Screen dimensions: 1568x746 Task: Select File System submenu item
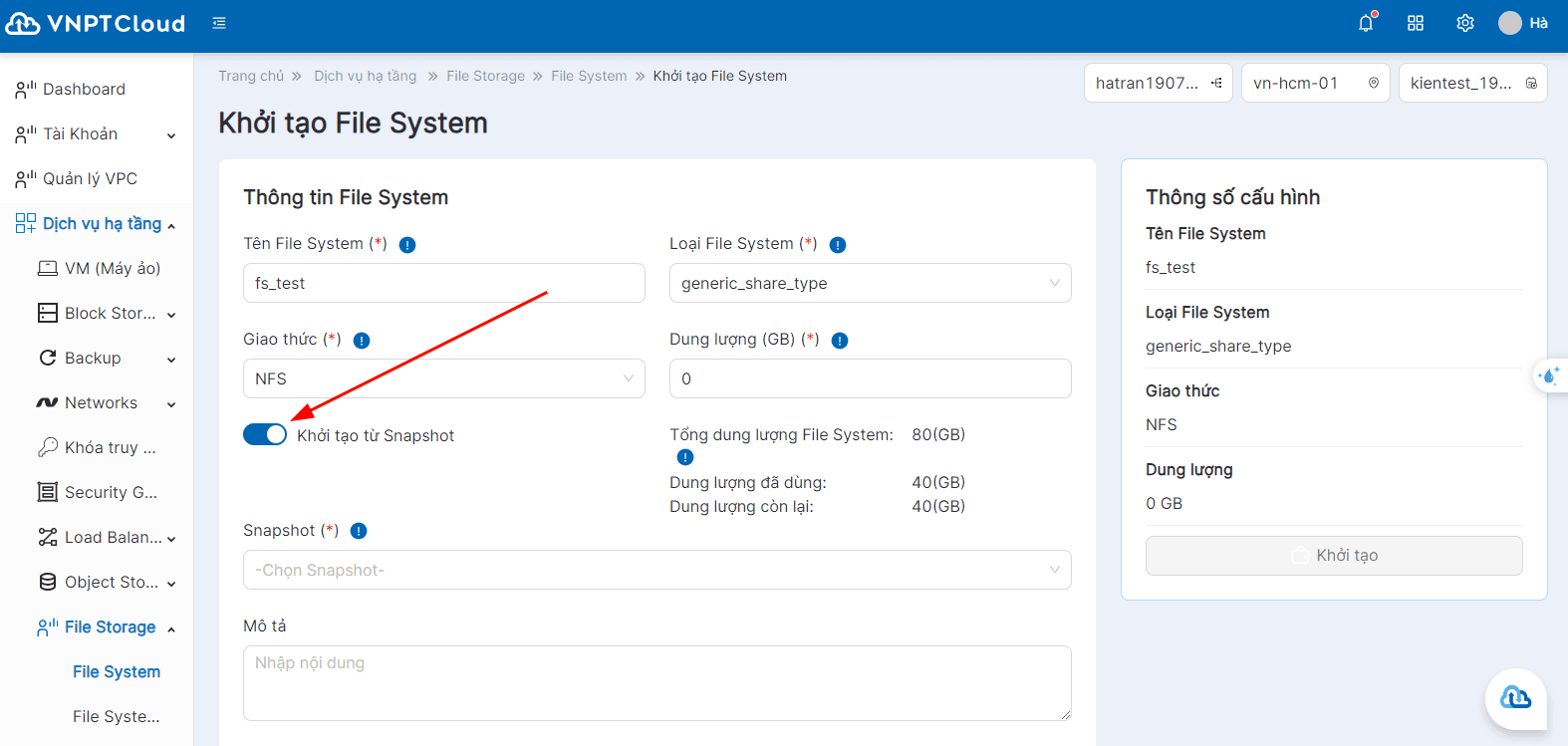click(x=117, y=671)
